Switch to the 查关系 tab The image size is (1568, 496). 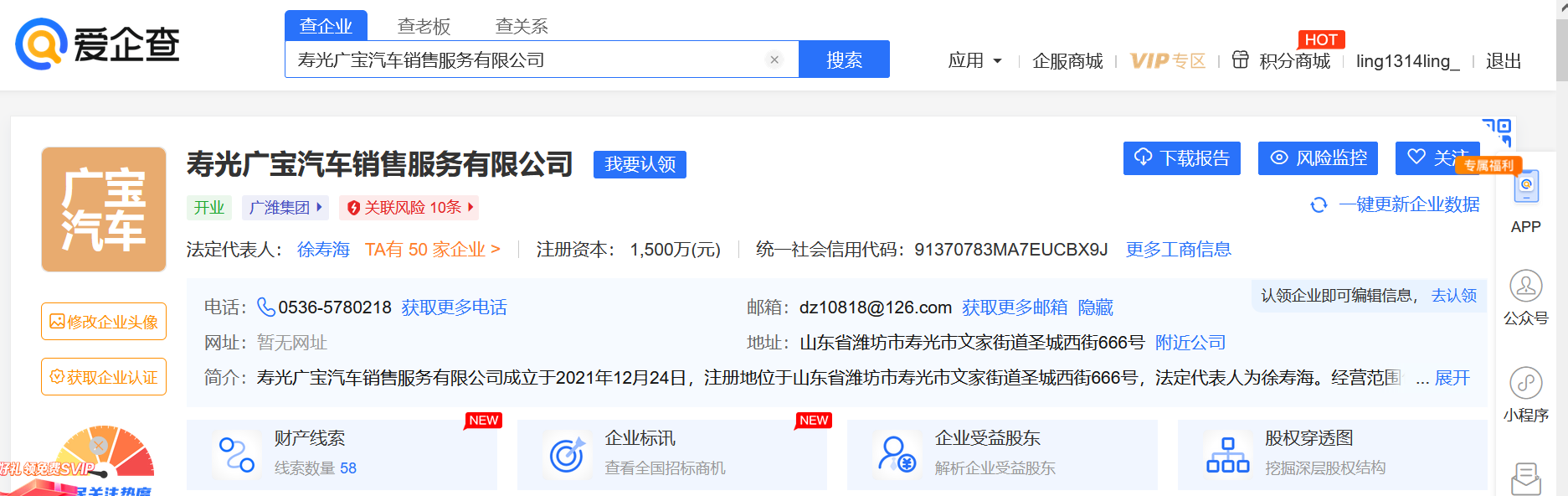[522, 26]
